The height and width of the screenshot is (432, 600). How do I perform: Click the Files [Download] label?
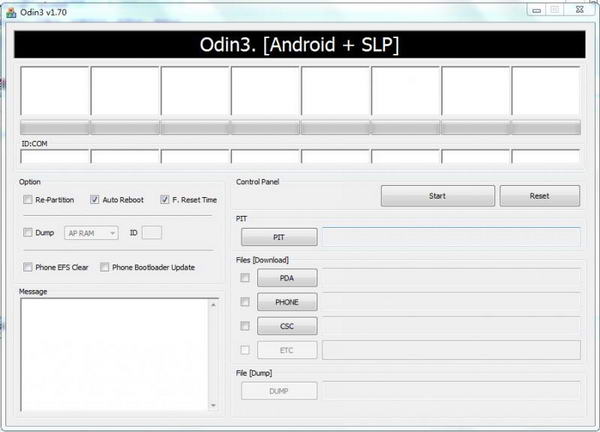pyautogui.click(x=262, y=260)
